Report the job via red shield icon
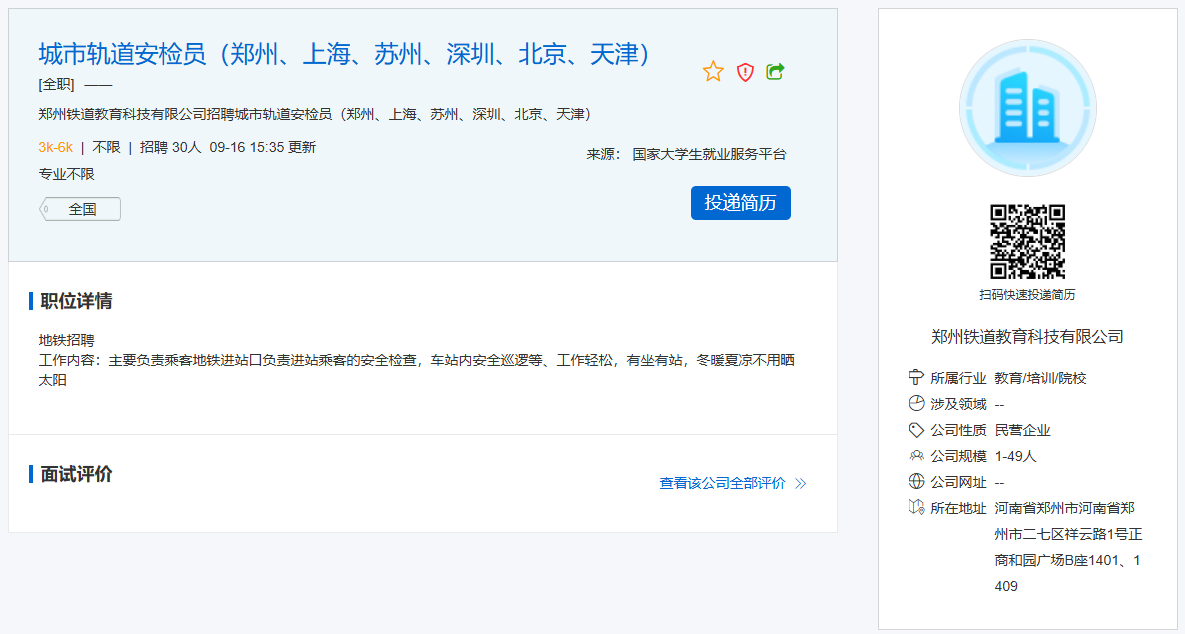 [745, 72]
